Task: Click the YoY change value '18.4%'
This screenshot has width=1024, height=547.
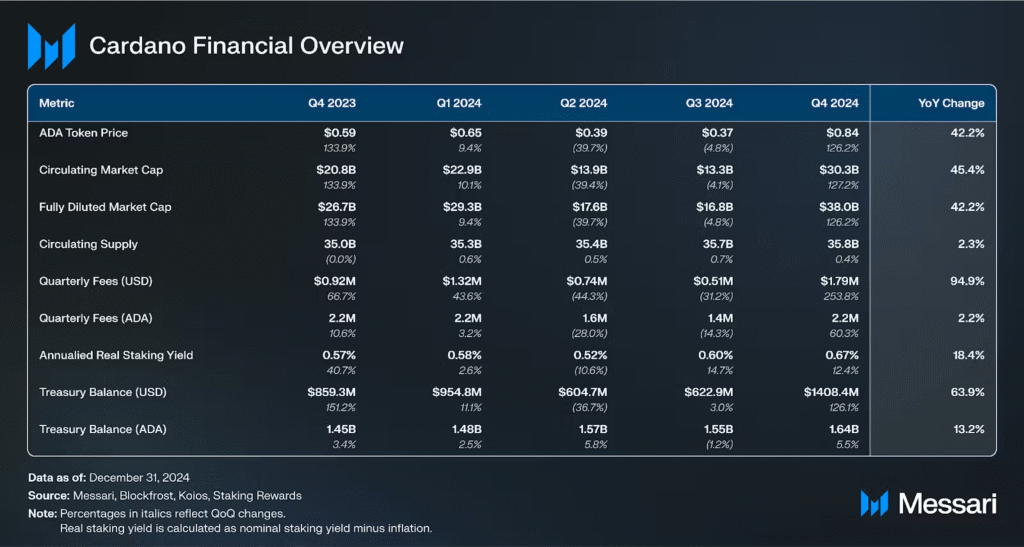Action: (969, 356)
